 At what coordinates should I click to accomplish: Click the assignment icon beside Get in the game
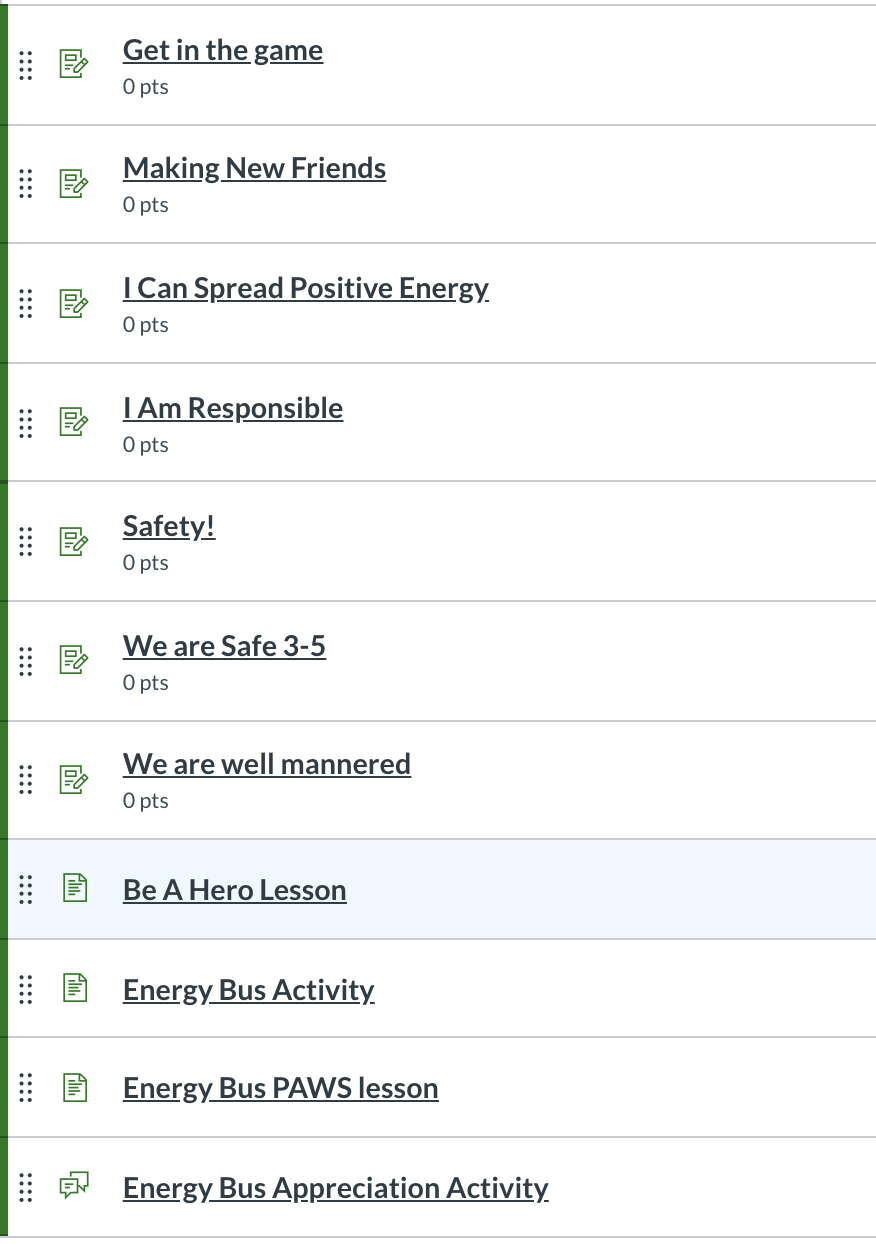coord(74,65)
